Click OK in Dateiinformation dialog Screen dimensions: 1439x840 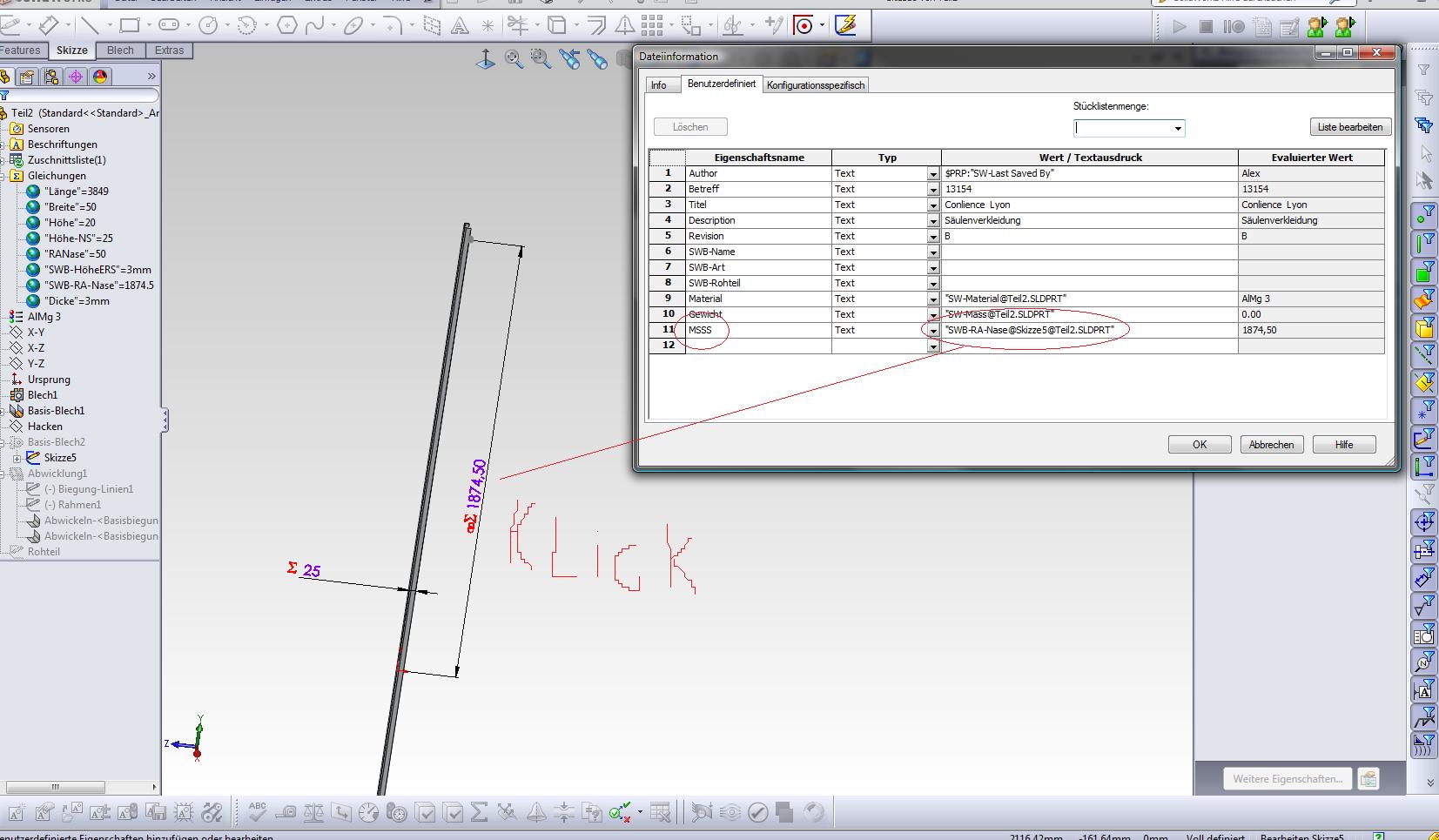[1200, 445]
